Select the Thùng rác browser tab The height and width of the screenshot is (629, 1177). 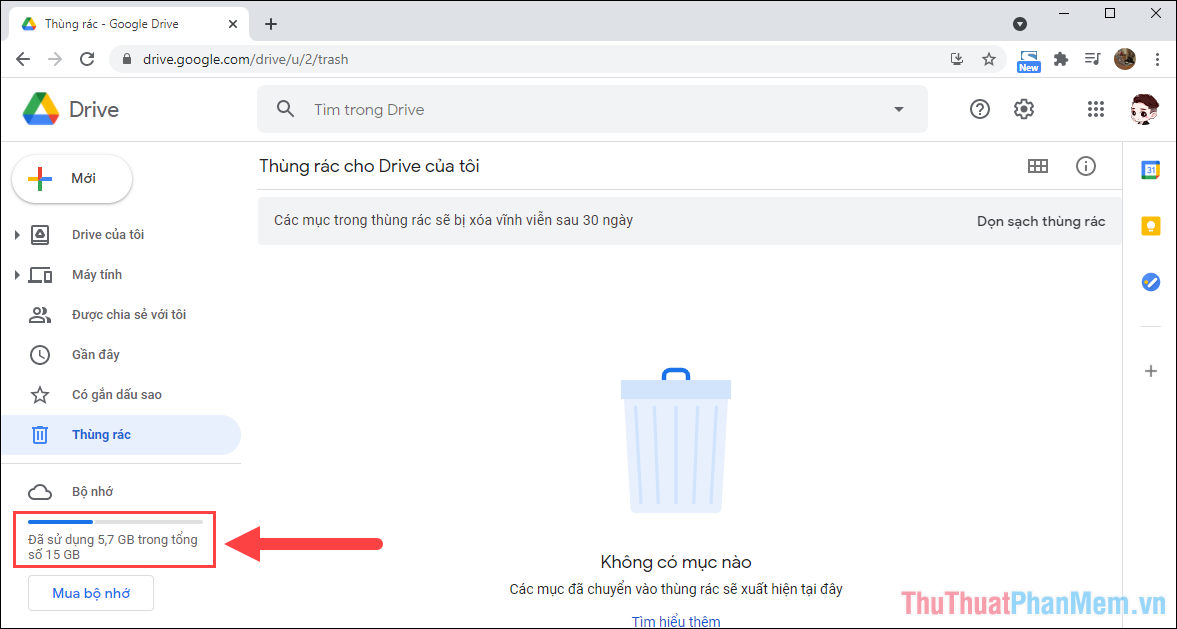[x=120, y=23]
